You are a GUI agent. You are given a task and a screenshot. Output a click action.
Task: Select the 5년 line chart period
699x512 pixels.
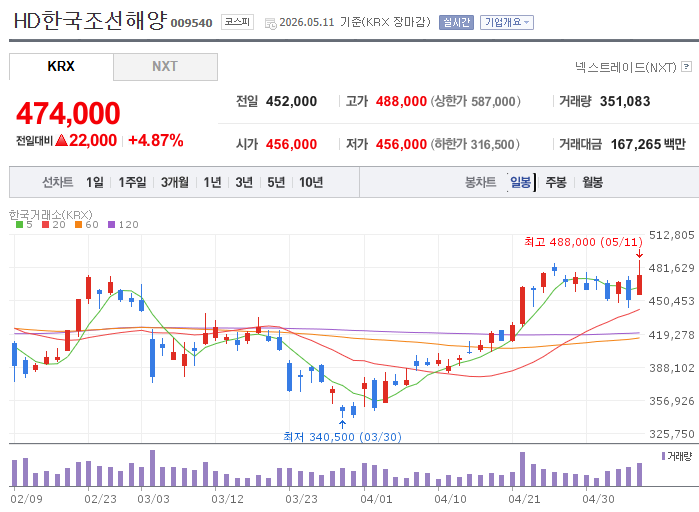[276, 182]
